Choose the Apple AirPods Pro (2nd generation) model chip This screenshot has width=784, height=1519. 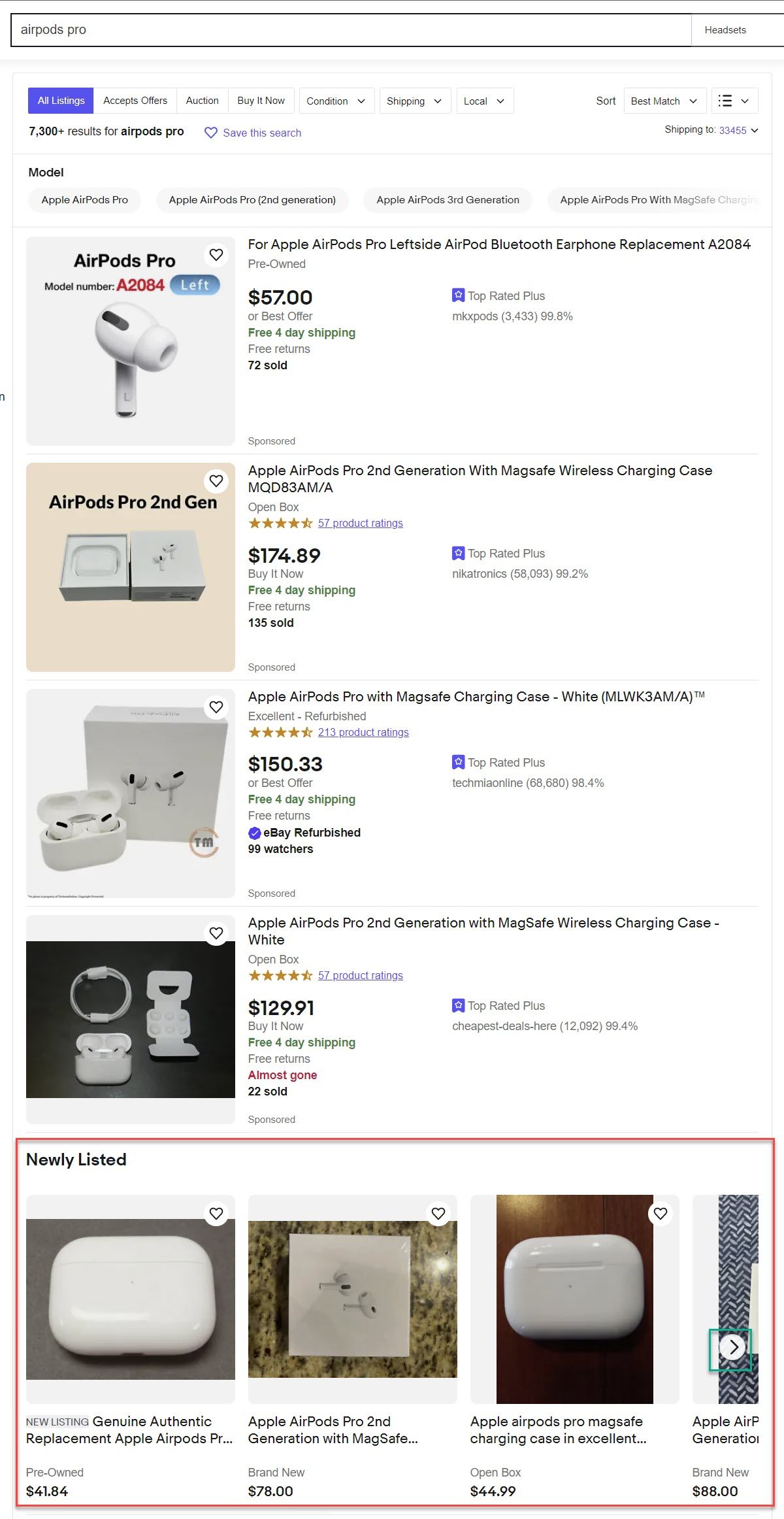click(x=252, y=200)
